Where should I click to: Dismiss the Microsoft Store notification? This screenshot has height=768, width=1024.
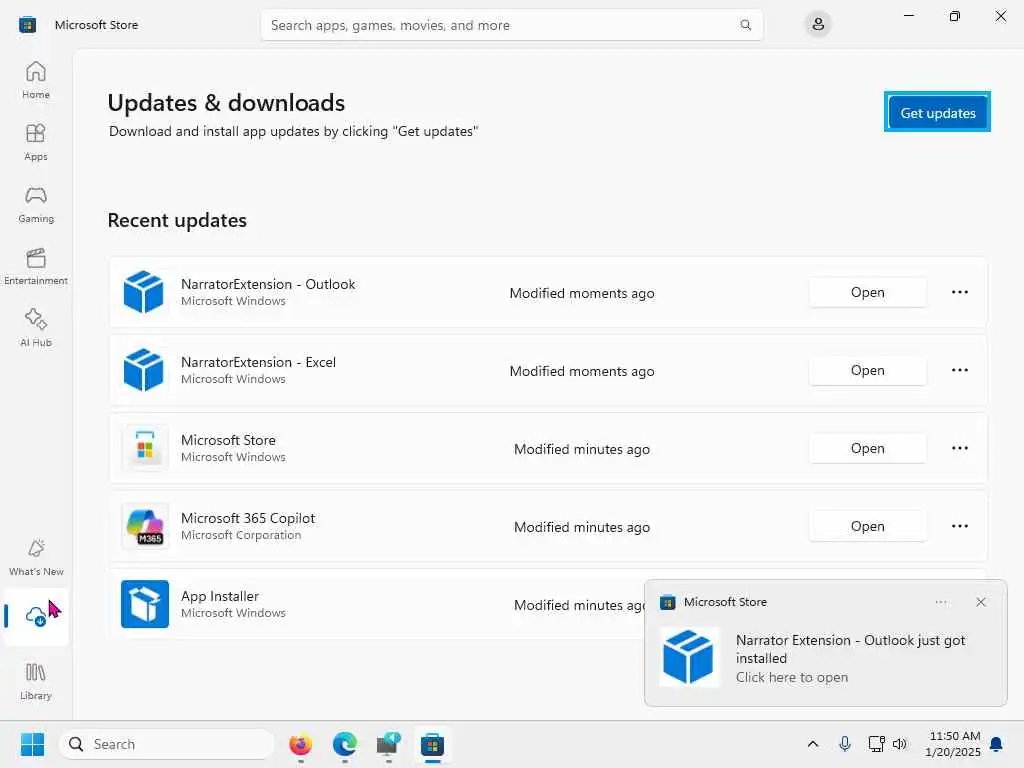tap(980, 601)
